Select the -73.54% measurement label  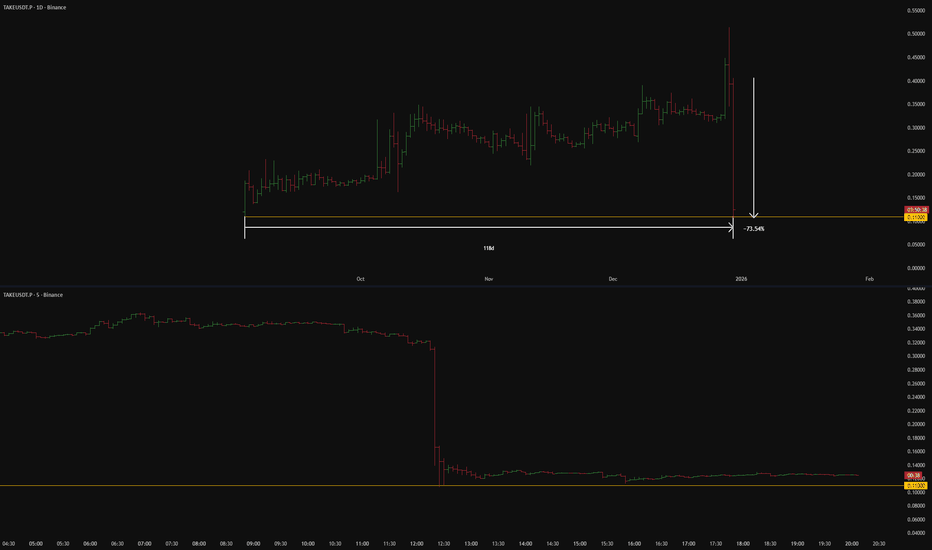(754, 229)
